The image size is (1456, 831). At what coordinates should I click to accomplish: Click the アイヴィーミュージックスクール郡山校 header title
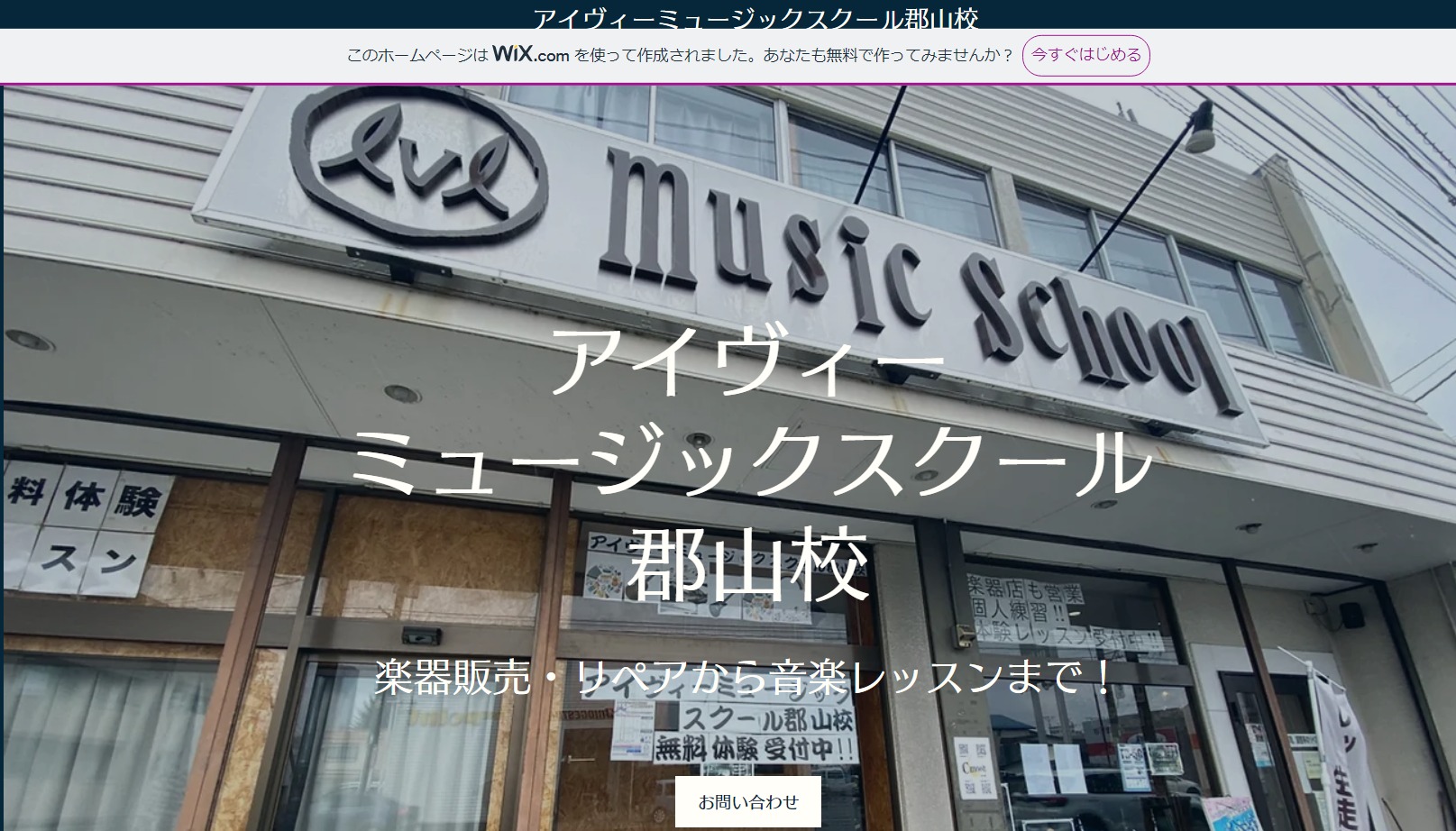(755, 17)
